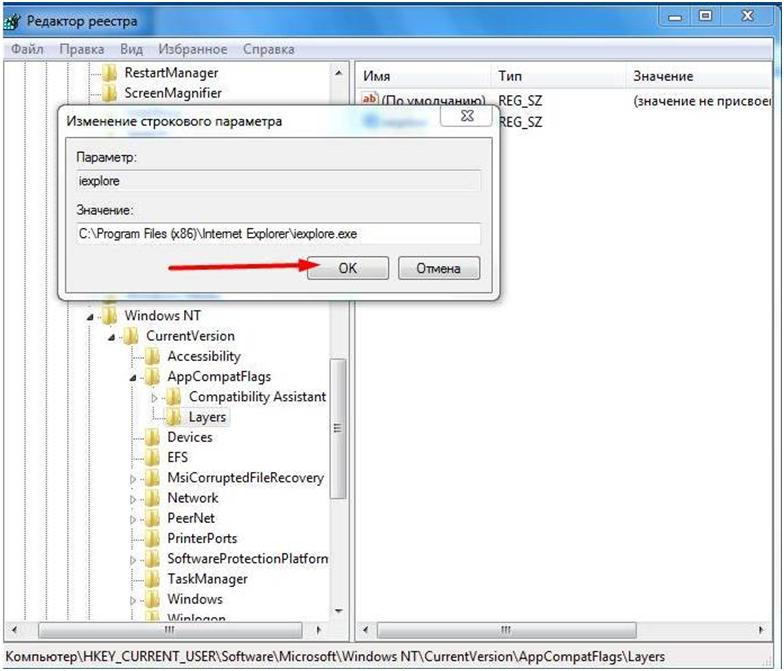This screenshot has height=671, width=784.
Task: Click the Имя column header
Action: (x=424, y=76)
